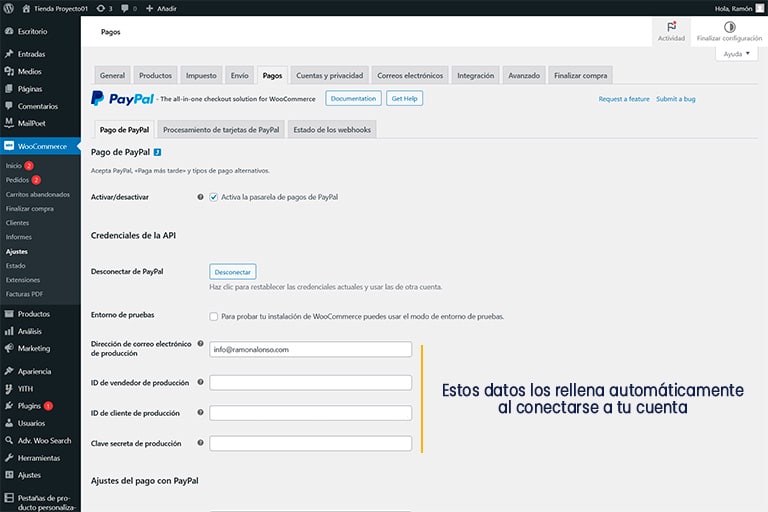This screenshot has height=512, width=768.
Task: Click the Get Help button
Action: (x=405, y=98)
